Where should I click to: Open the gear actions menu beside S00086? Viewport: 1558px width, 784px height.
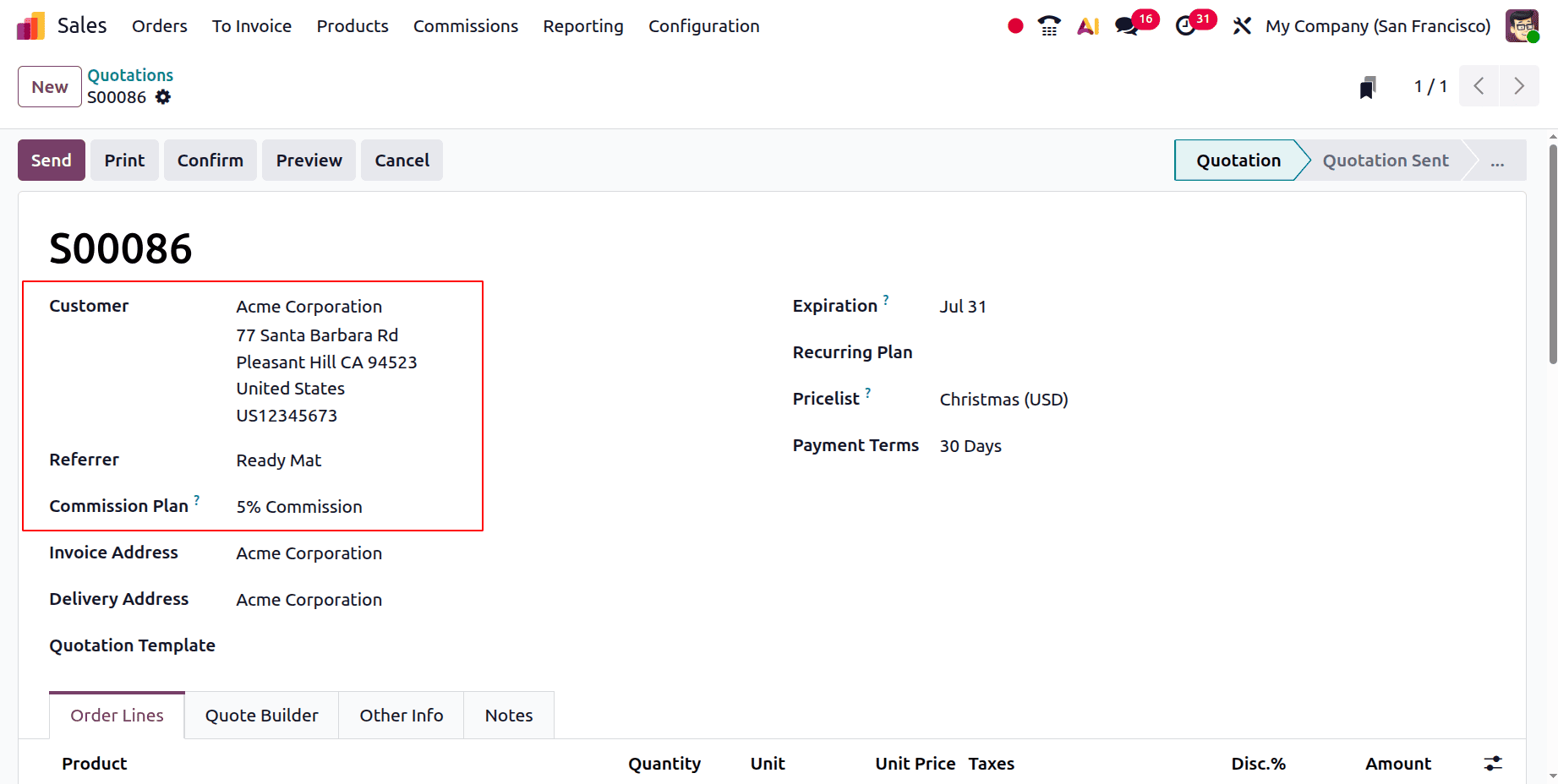click(x=163, y=97)
